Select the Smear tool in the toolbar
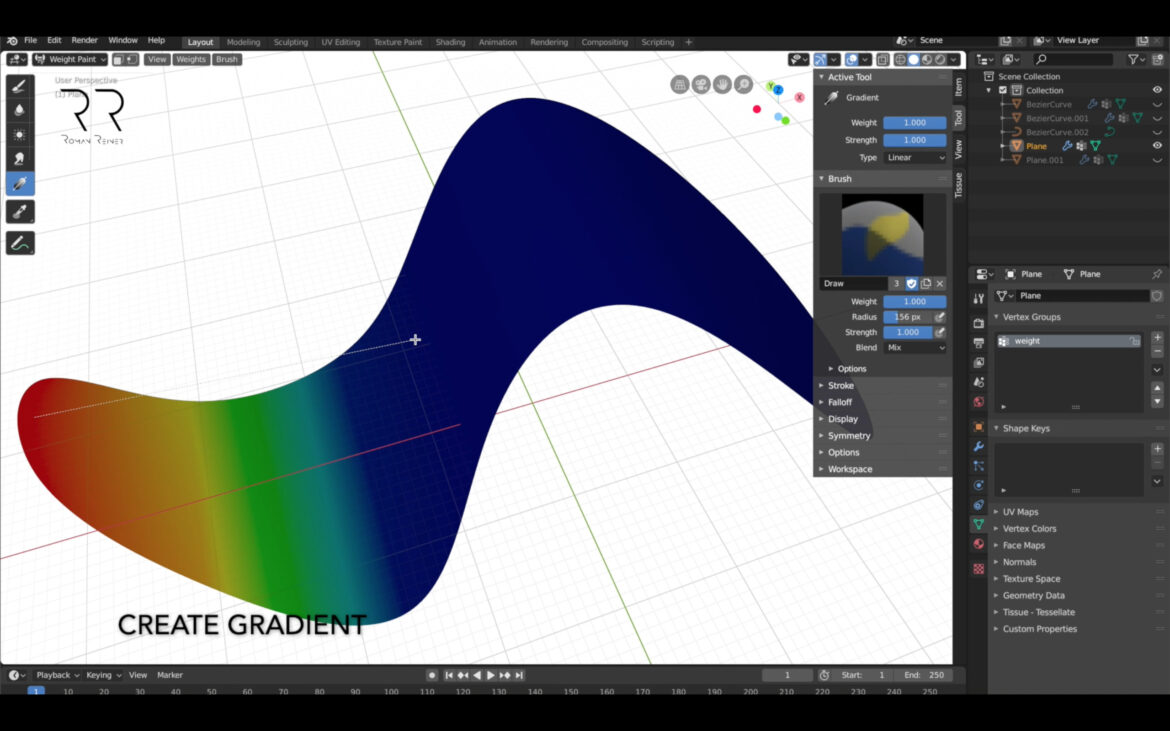The width and height of the screenshot is (1170, 731). tap(20, 156)
